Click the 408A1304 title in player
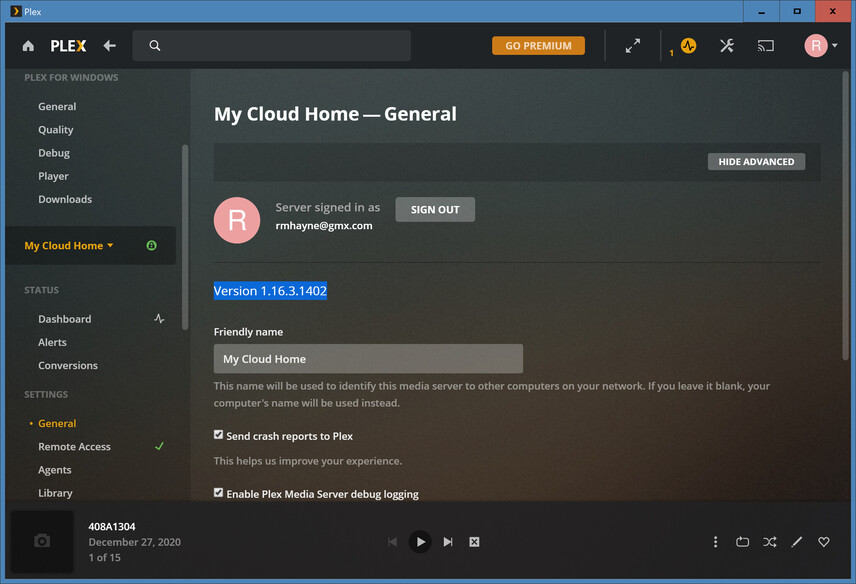Viewport: 856px width, 584px height. [112, 527]
